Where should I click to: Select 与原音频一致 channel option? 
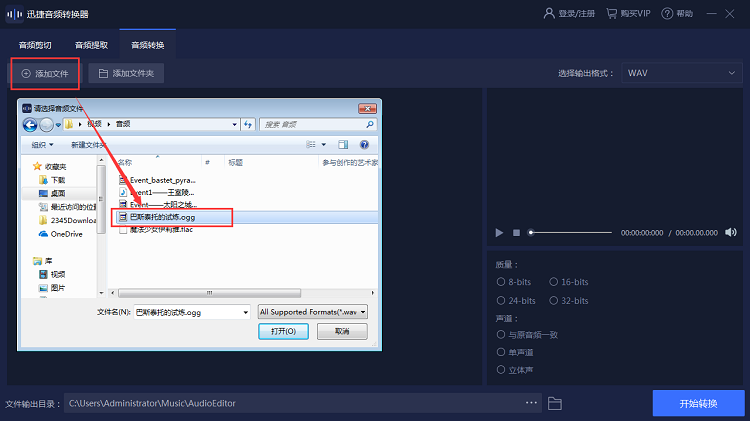pyautogui.click(x=527, y=334)
